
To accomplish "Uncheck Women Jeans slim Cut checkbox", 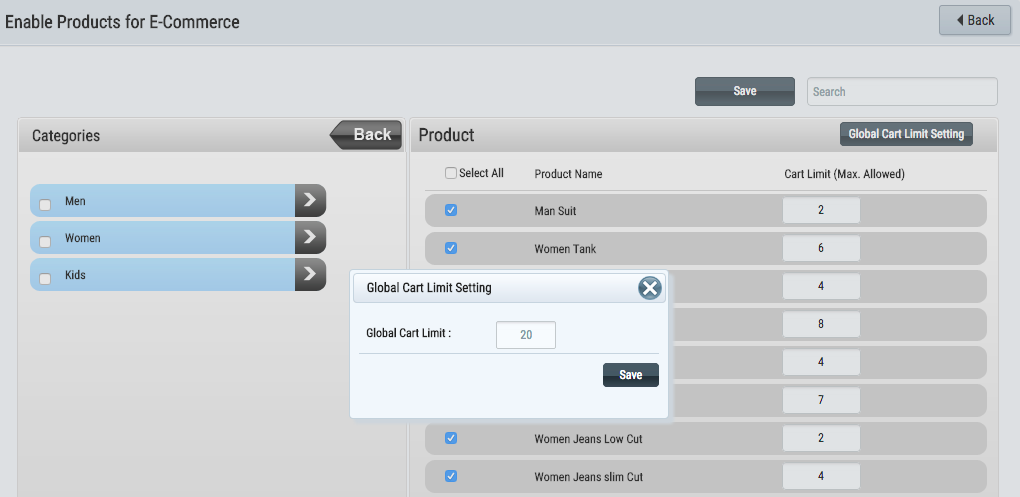I will [451, 476].
